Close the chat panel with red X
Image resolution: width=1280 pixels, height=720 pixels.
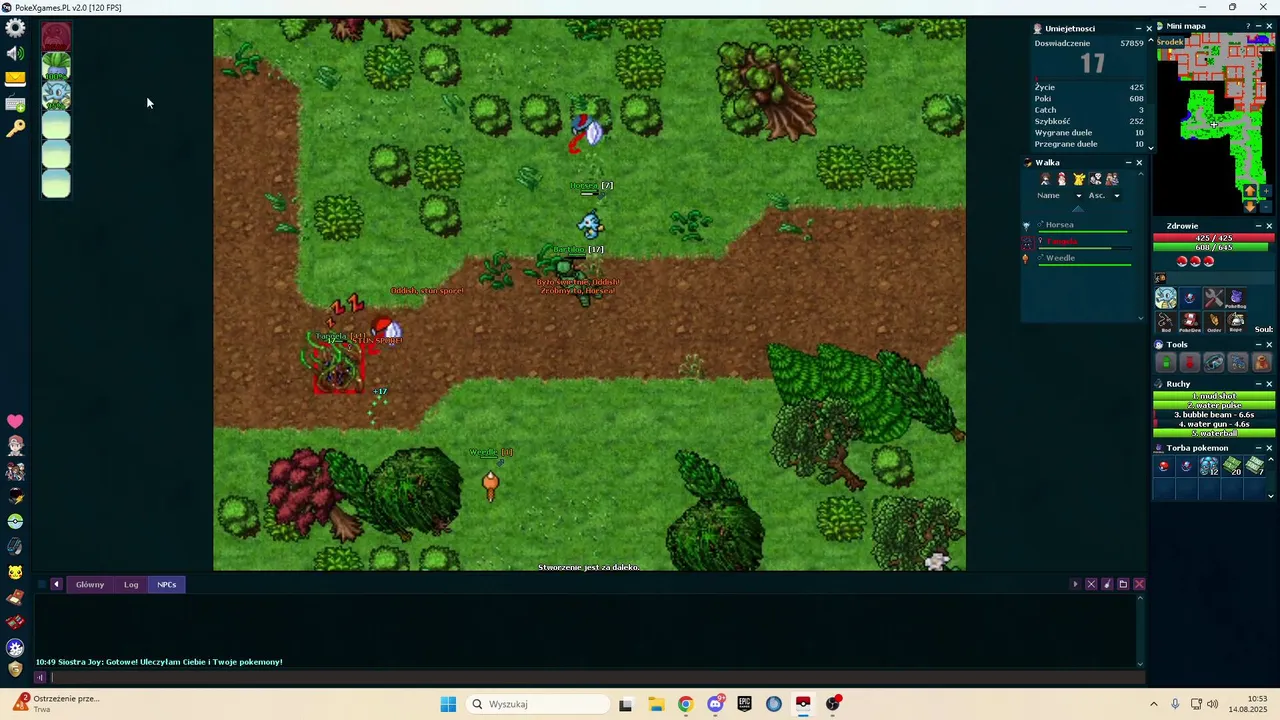[1139, 584]
